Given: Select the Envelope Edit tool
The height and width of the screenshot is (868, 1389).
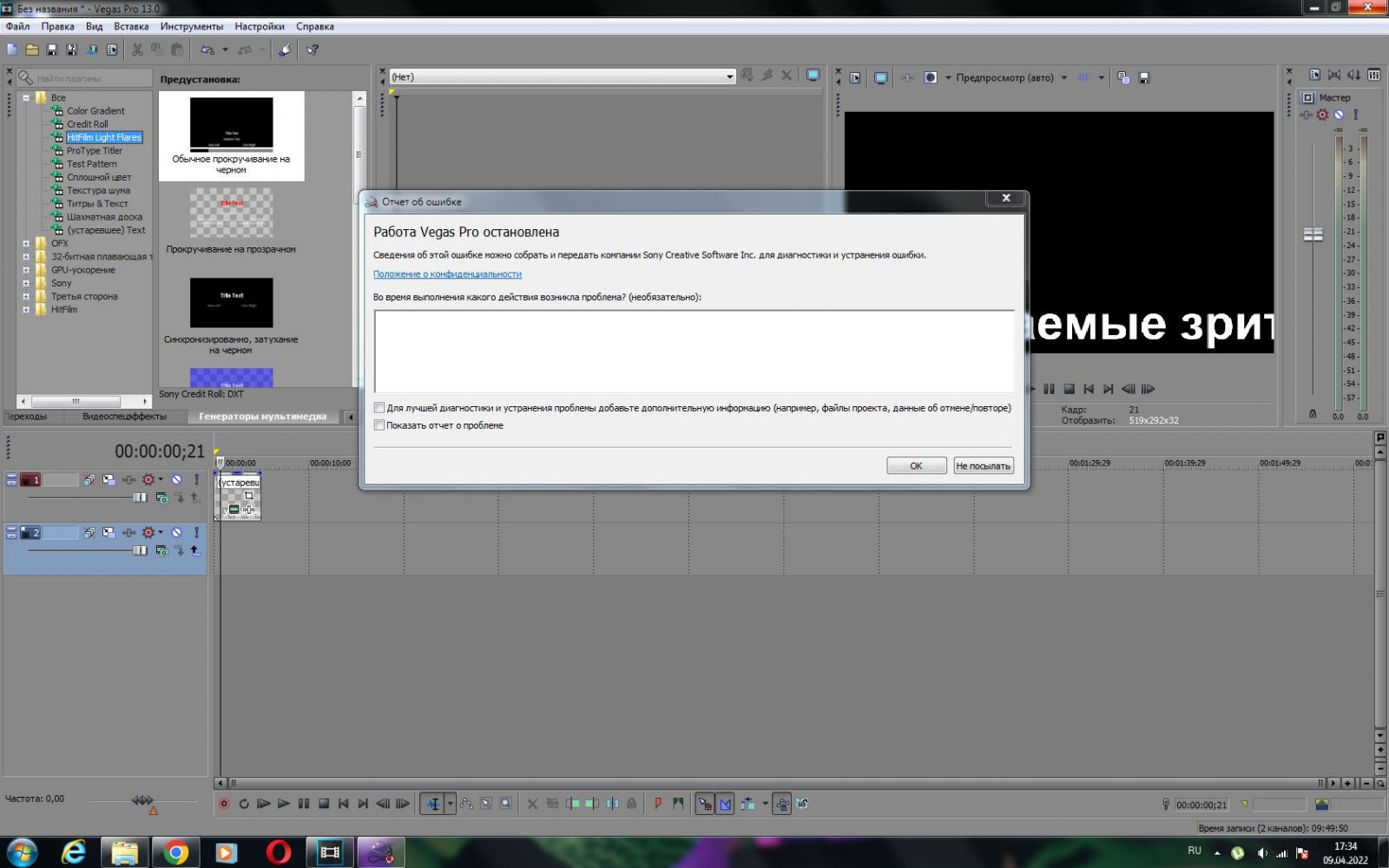Looking at the screenshot, I should pos(466,804).
